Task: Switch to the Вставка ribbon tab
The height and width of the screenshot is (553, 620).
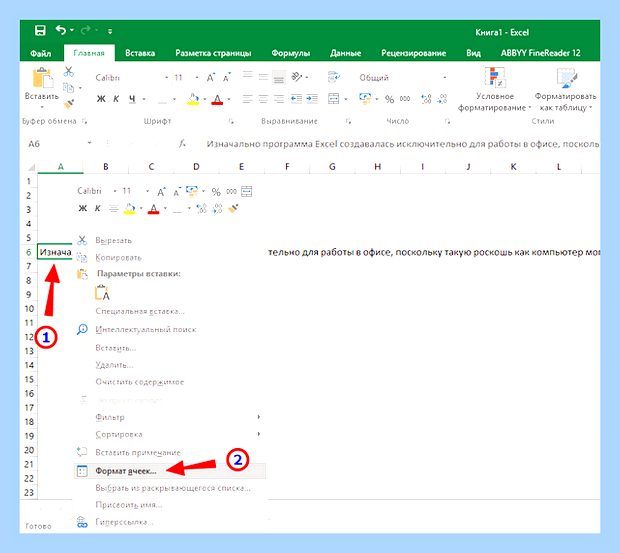Action: pyautogui.click(x=140, y=53)
